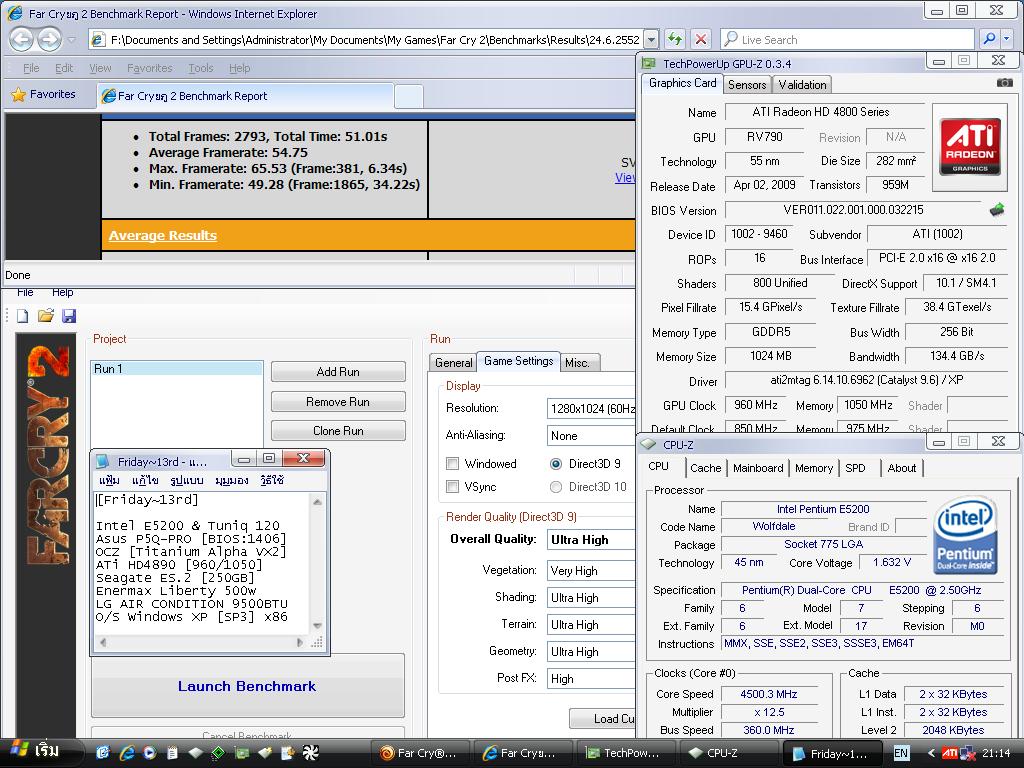Switch to the Misc. tab in Run panel
Viewport: 1024px width, 768px height.
point(577,362)
